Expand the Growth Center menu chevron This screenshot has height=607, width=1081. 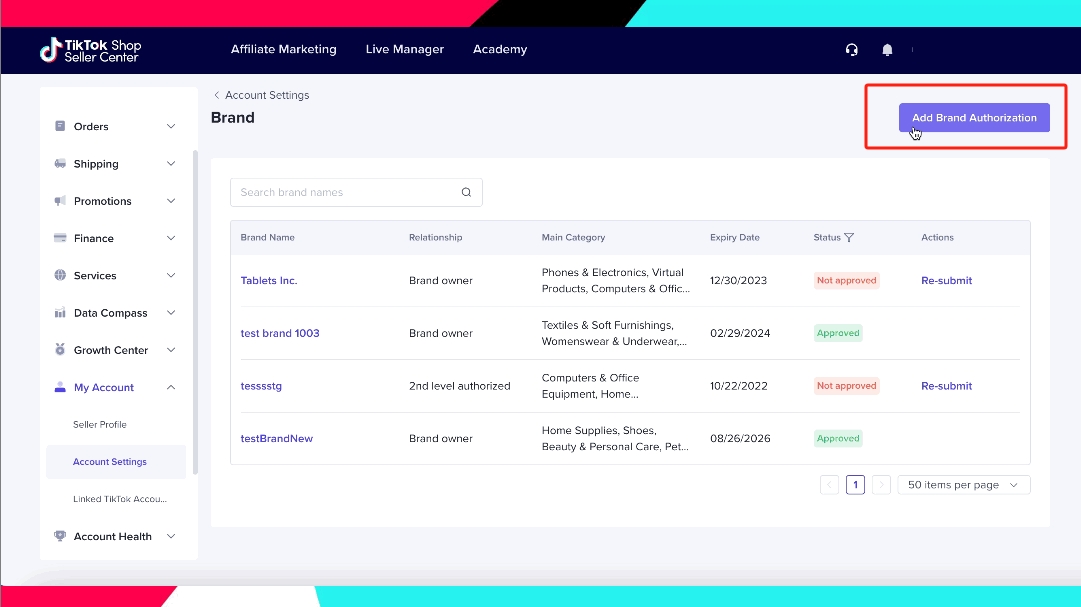(171, 350)
